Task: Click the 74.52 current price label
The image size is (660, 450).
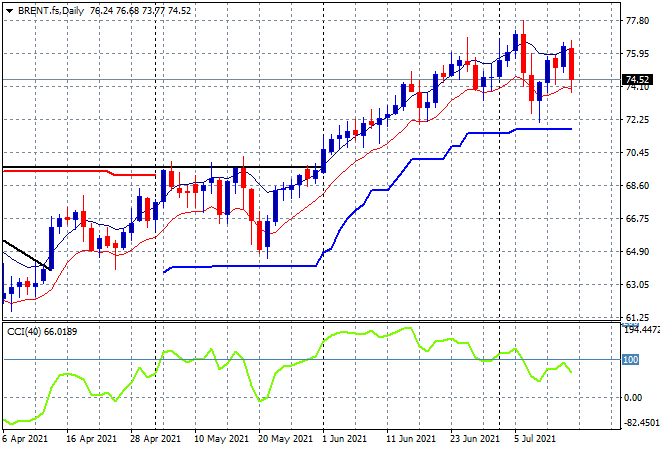Action: pyautogui.click(x=637, y=80)
